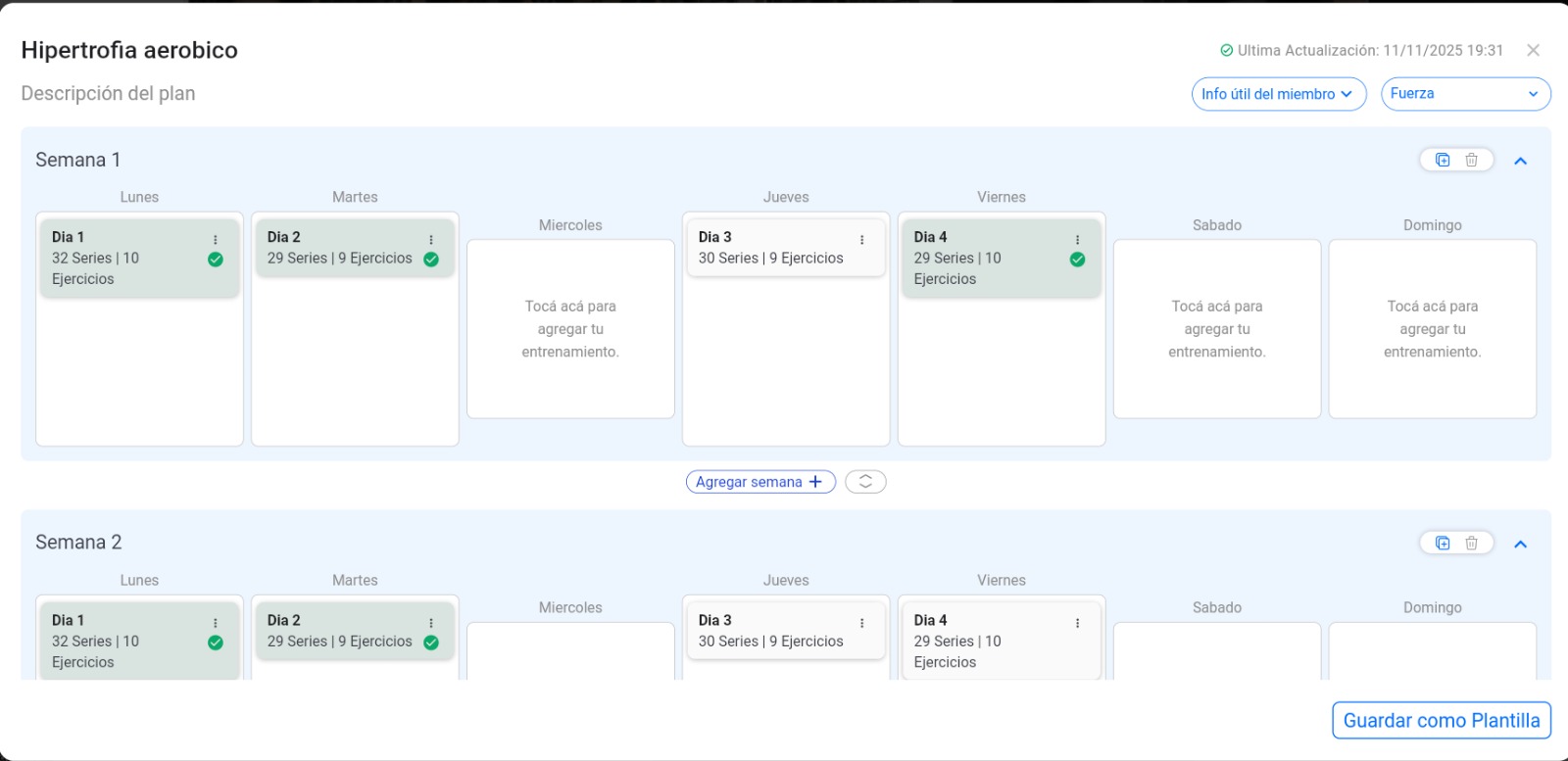The width and height of the screenshot is (1568, 761).
Task: Add a workout to Miercoles in Semana 1
Action: pyautogui.click(x=570, y=329)
